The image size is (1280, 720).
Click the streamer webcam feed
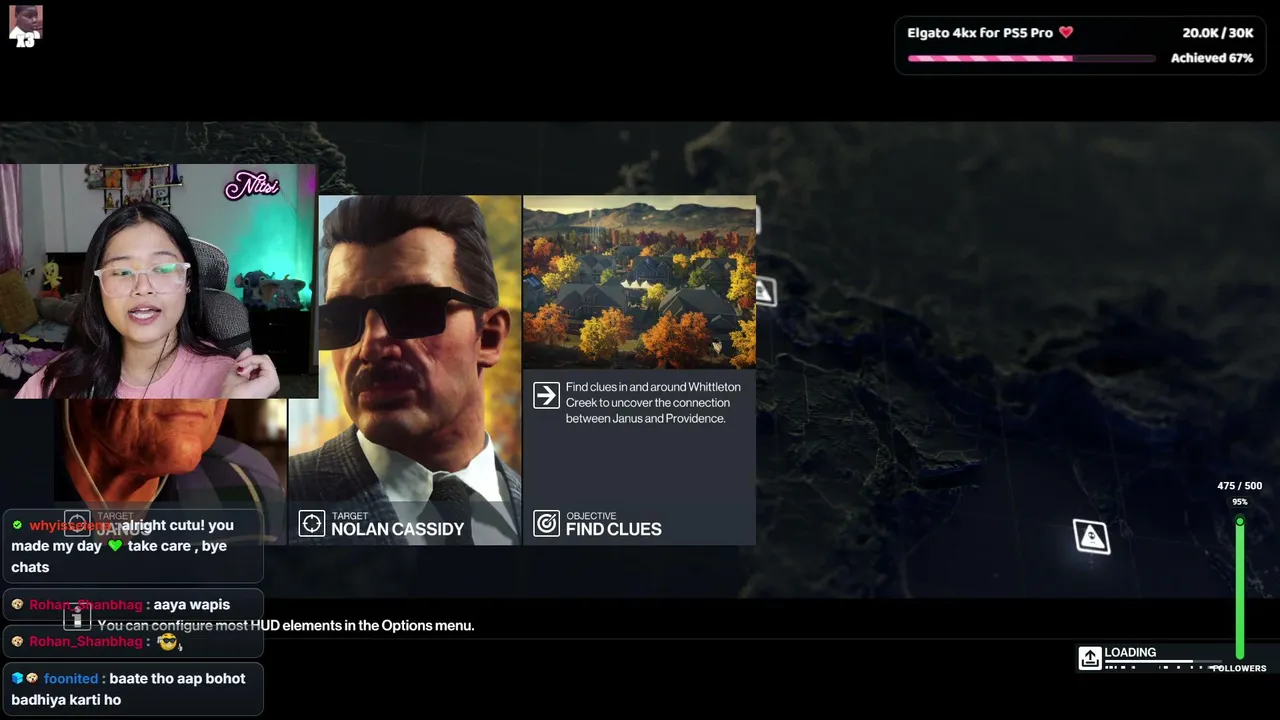[x=159, y=281]
